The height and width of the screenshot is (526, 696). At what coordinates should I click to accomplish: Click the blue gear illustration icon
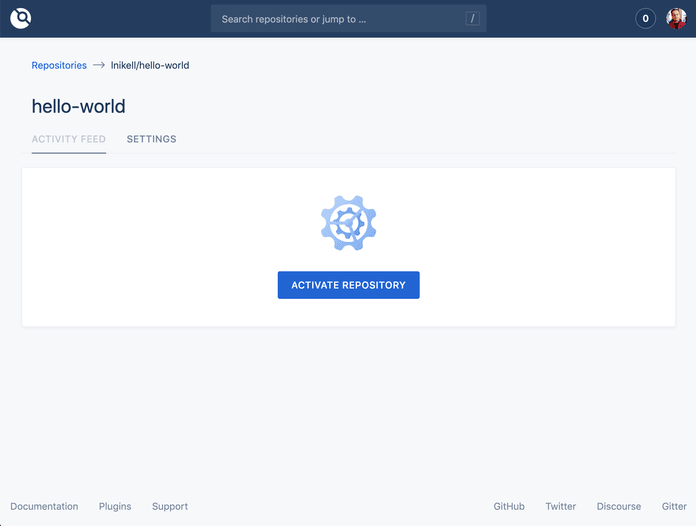tap(348, 223)
